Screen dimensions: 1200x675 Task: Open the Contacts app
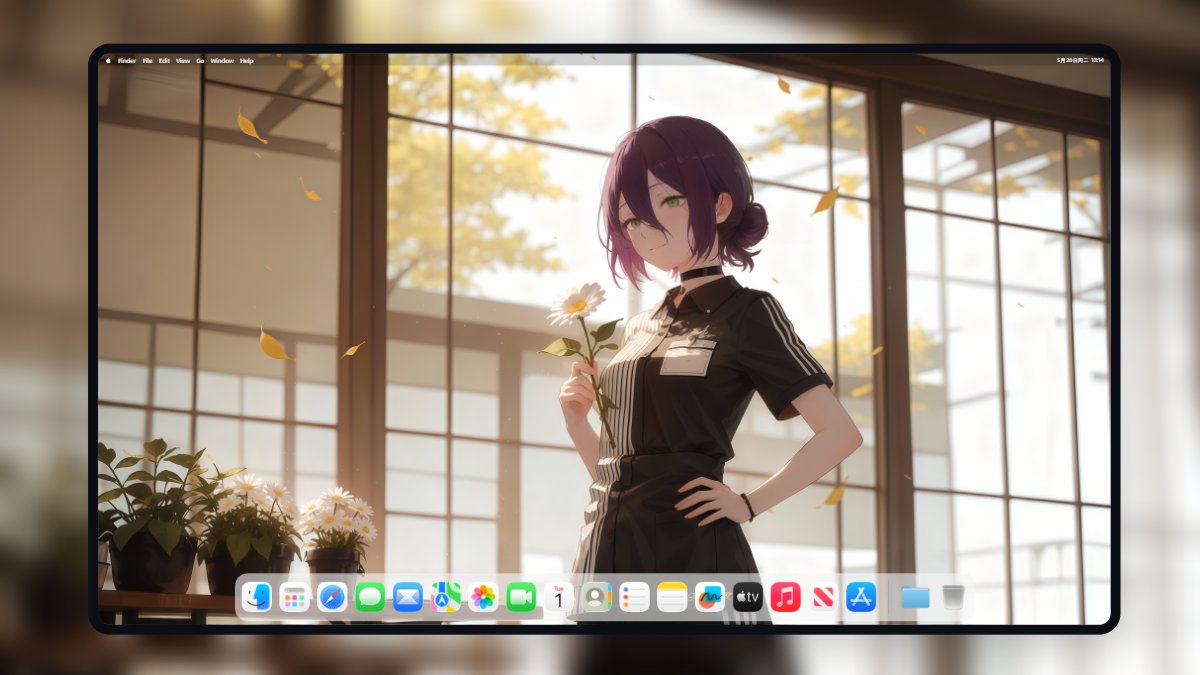[x=595, y=597]
